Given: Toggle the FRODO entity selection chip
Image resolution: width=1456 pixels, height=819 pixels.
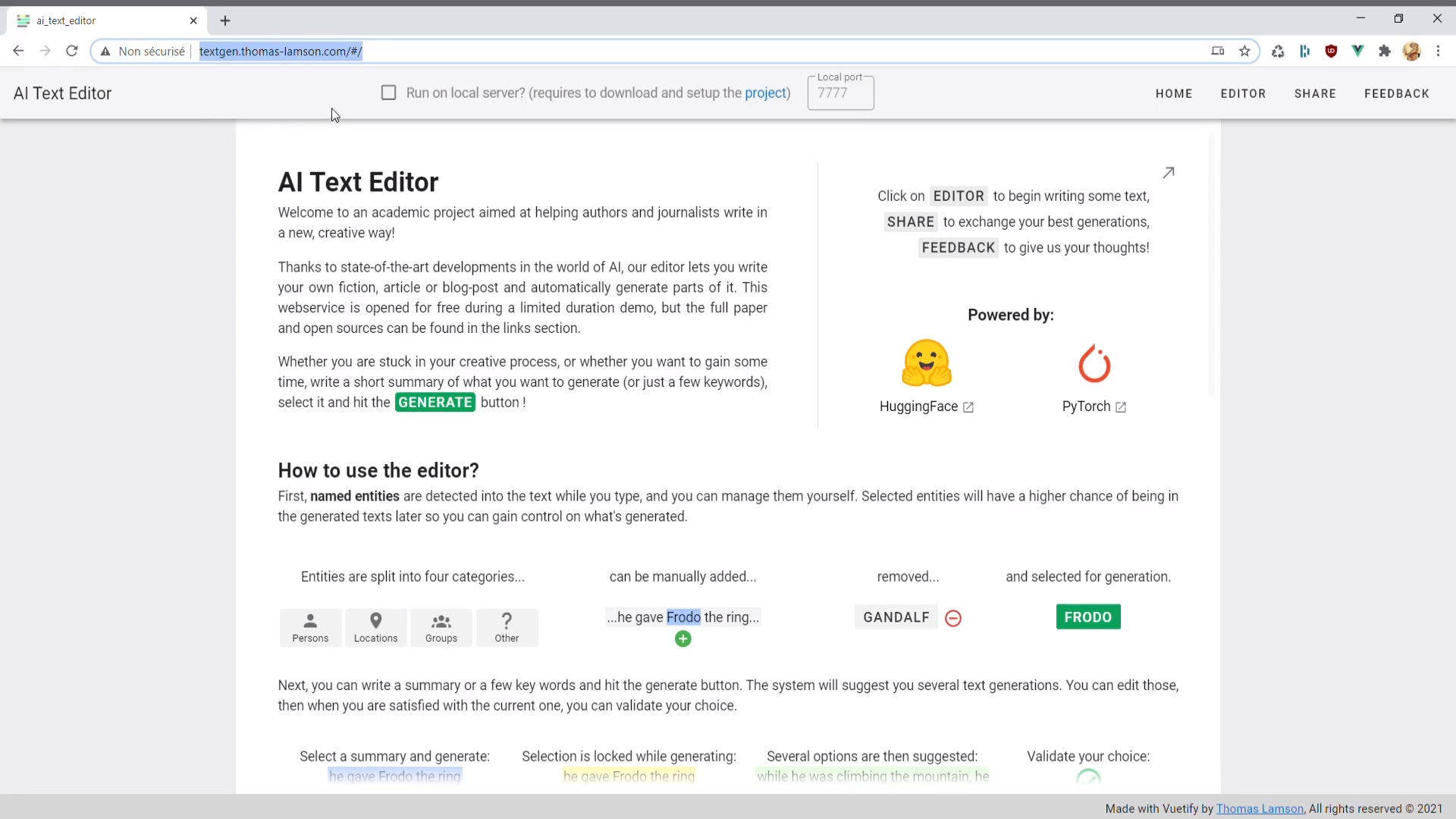Looking at the screenshot, I should point(1087,617).
